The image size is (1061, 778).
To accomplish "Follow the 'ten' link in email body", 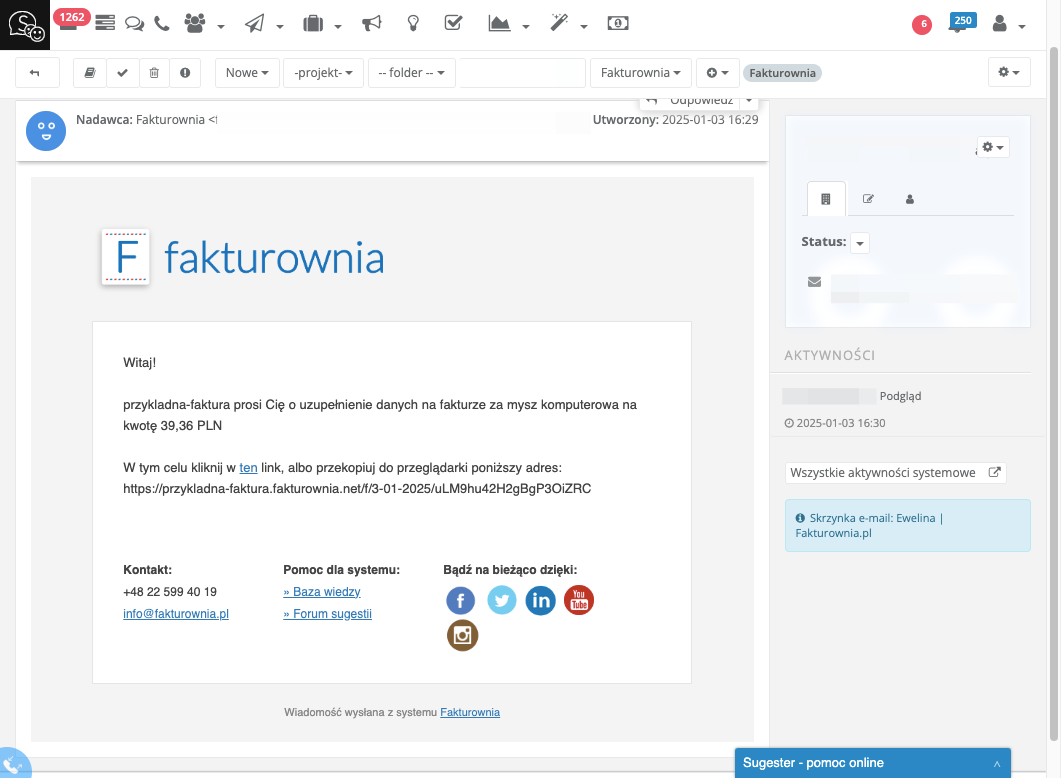I will click(x=248, y=467).
